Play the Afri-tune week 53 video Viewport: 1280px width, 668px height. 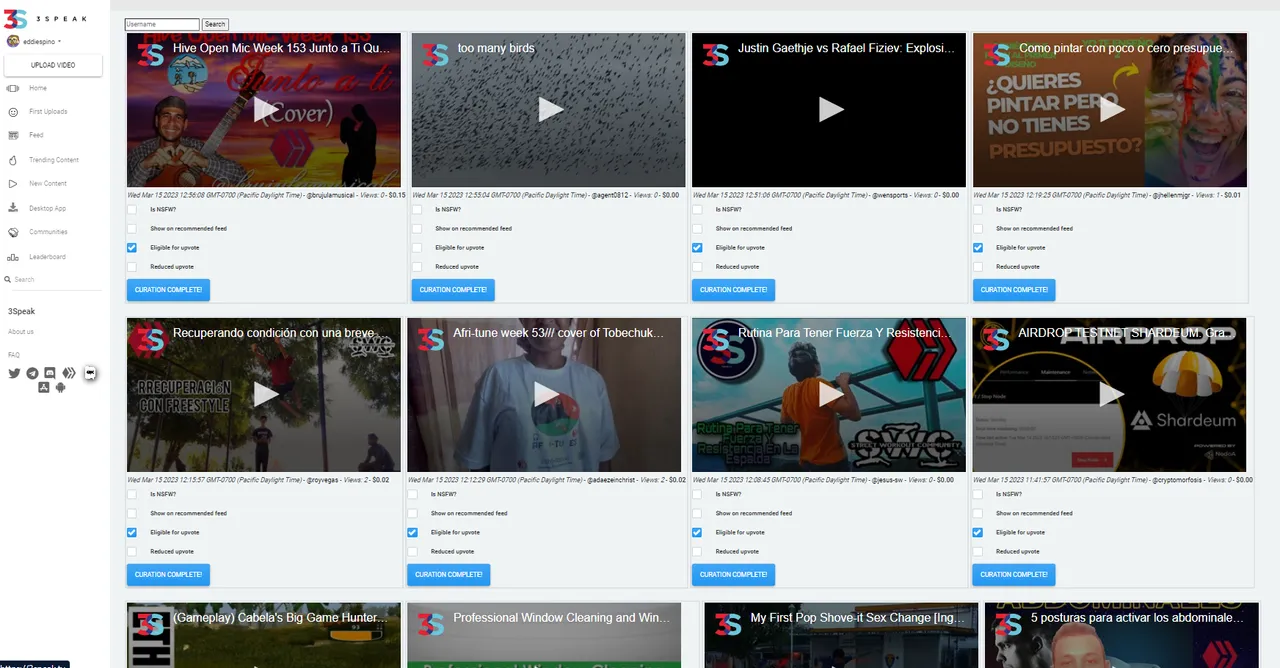545,394
